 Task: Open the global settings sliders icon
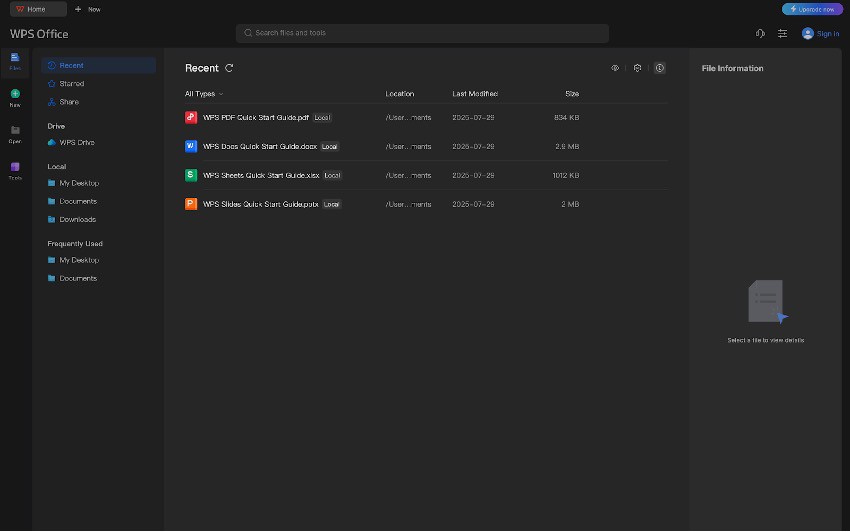tap(782, 34)
